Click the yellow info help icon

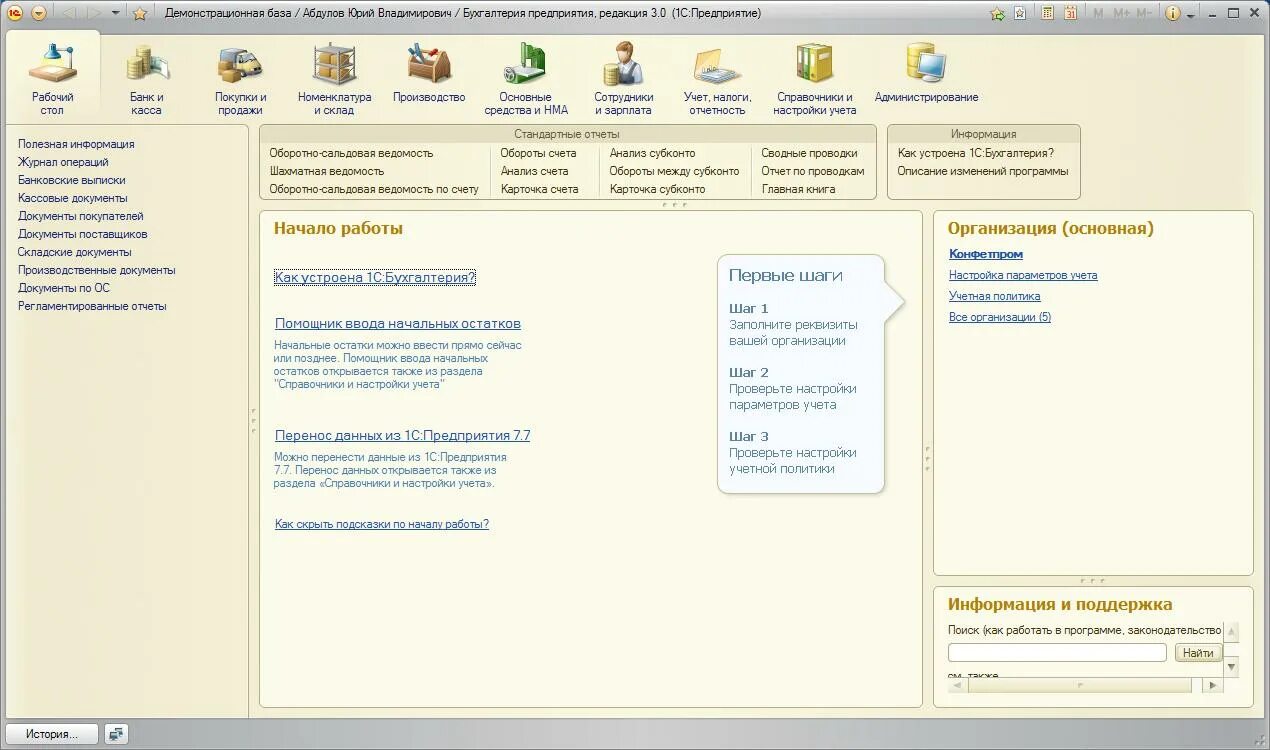[x=1173, y=13]
